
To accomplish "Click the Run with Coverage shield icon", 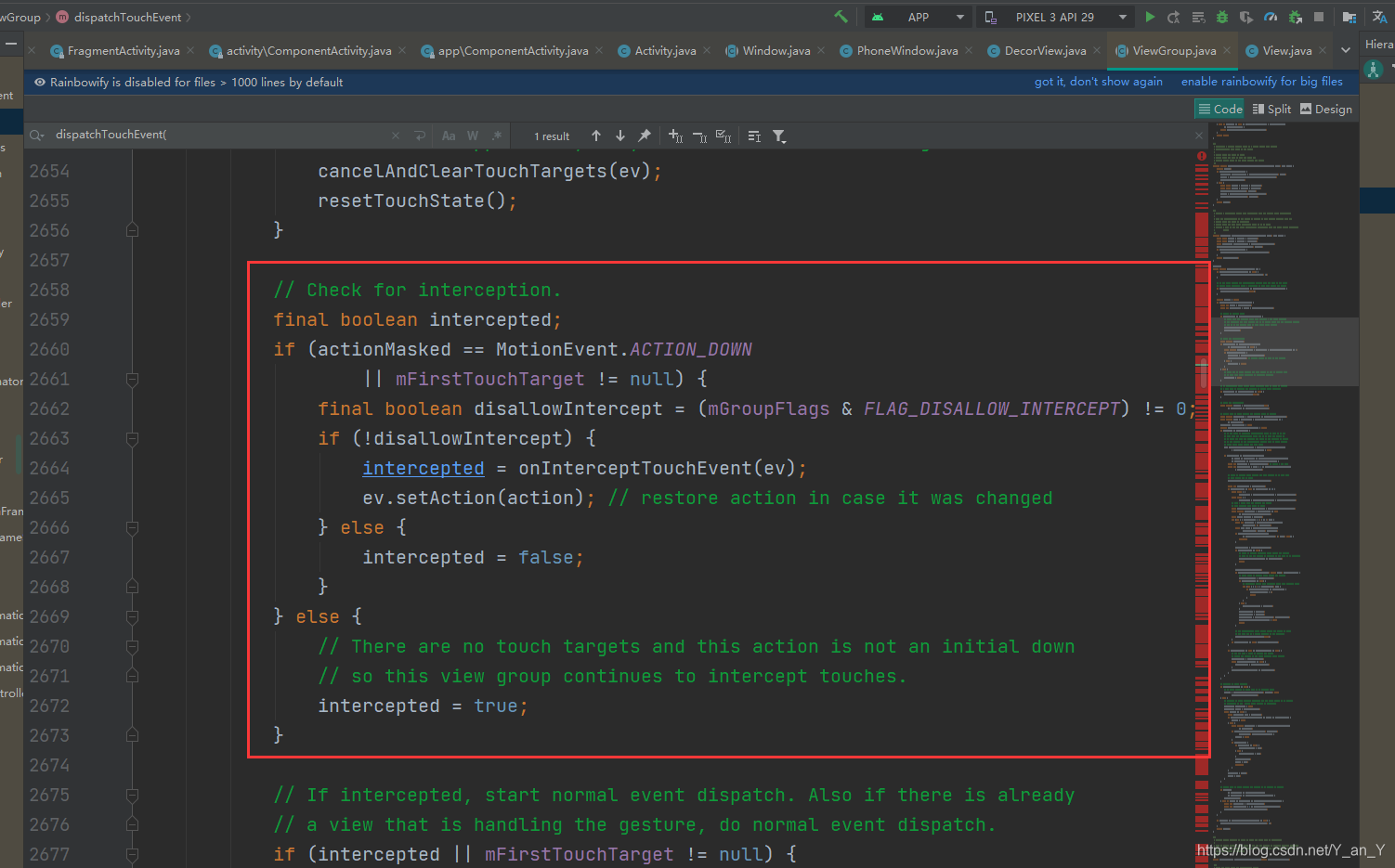I will tap(1246, 17).
